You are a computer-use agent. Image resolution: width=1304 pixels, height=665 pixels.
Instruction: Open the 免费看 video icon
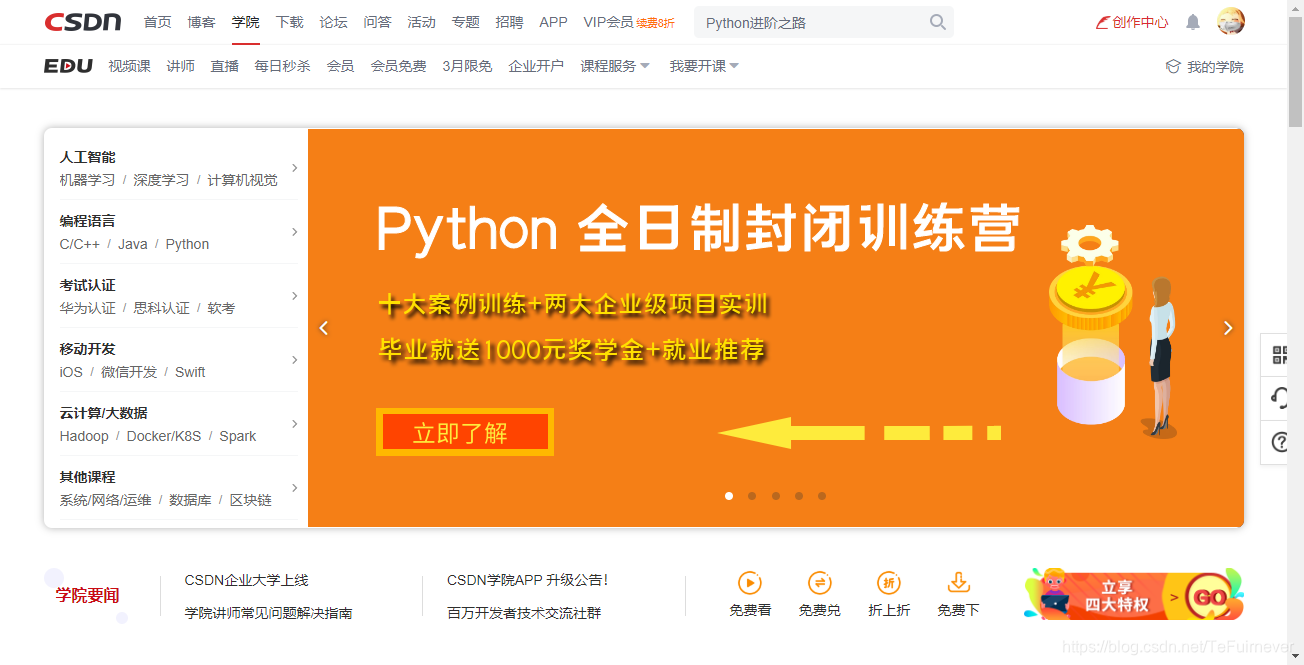pos(750,585)
